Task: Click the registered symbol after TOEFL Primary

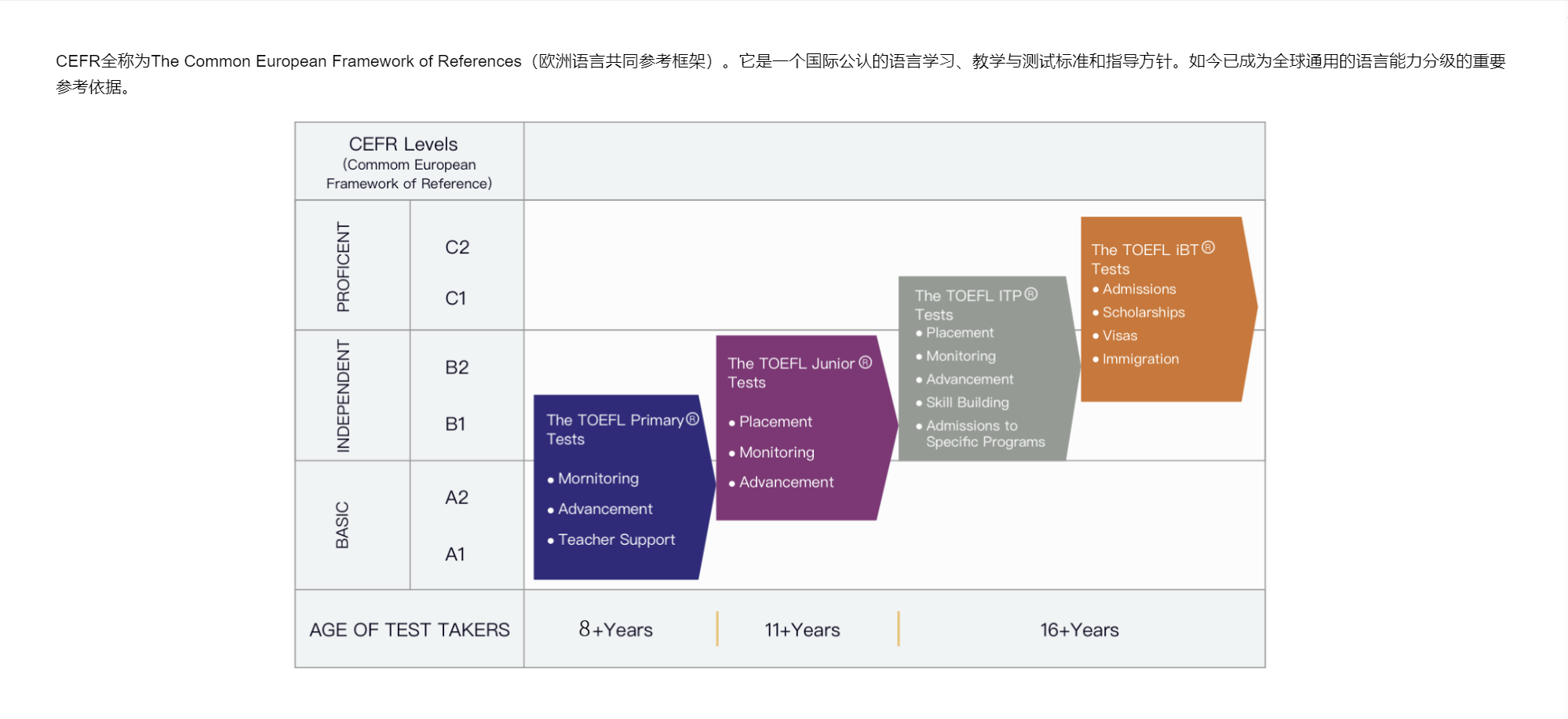Action: click(692, 419)
